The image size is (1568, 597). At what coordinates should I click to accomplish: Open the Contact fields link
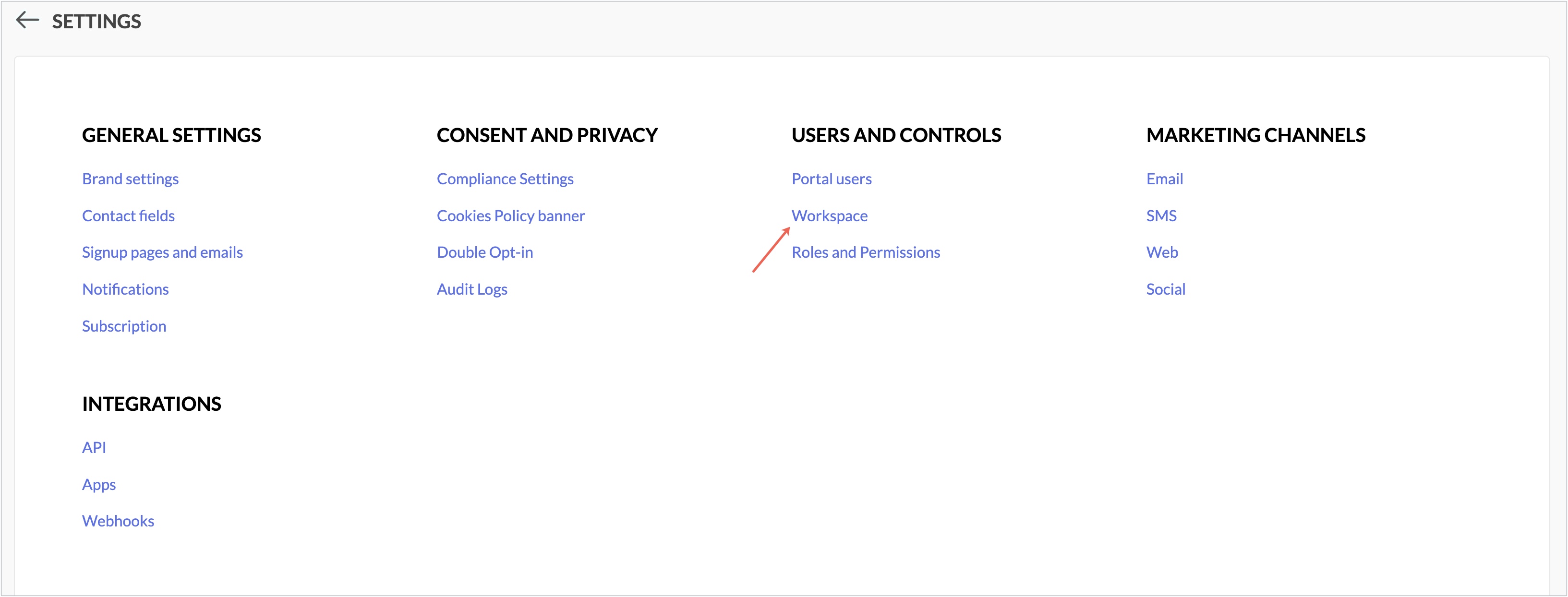[x=129, y=216]
